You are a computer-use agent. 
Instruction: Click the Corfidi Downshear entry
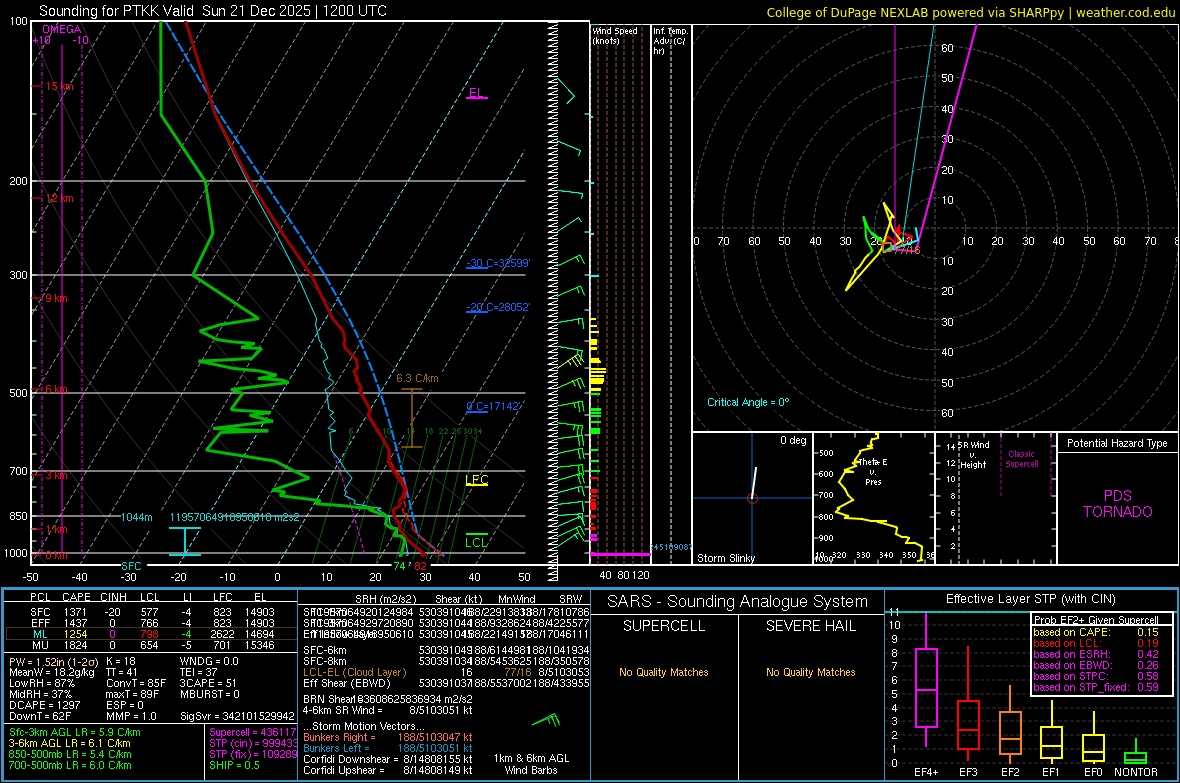[x=388, y=759]
